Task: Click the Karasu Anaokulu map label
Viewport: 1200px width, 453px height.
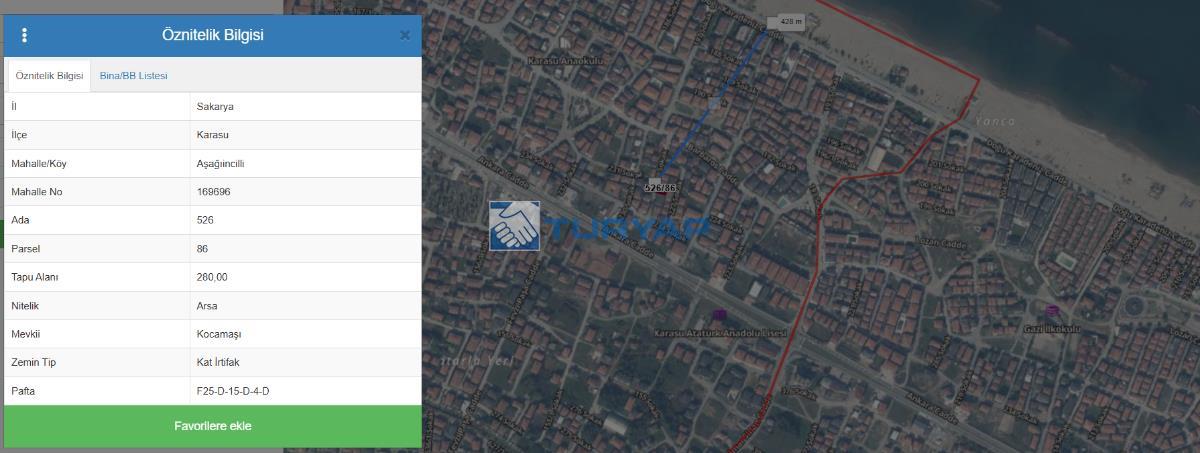Action: point(566,61)
